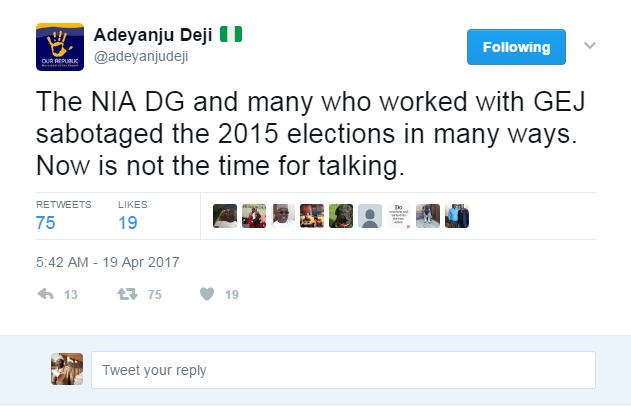Screen dimensions: 631x407
Task: Click the reply arrow icon under the tweet
Action: click(44, 295)
